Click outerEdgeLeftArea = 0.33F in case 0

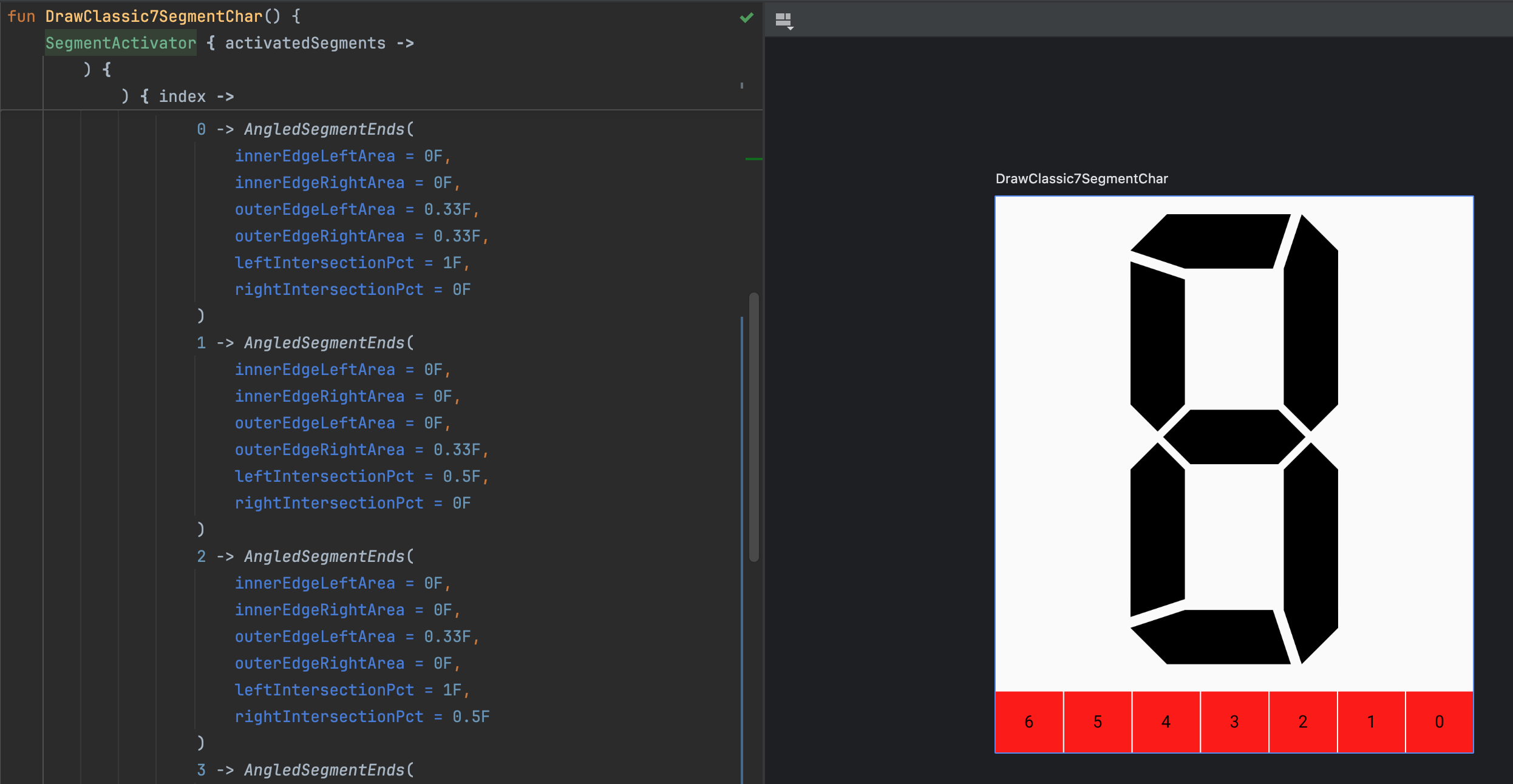[353, 209]
